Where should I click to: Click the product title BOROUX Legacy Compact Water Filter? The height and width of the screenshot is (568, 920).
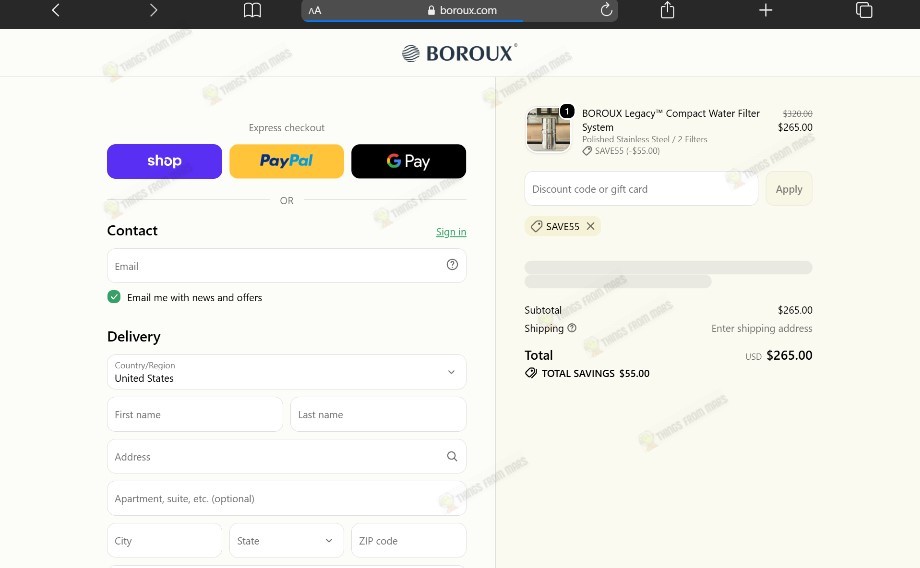(x=671, y=120)
